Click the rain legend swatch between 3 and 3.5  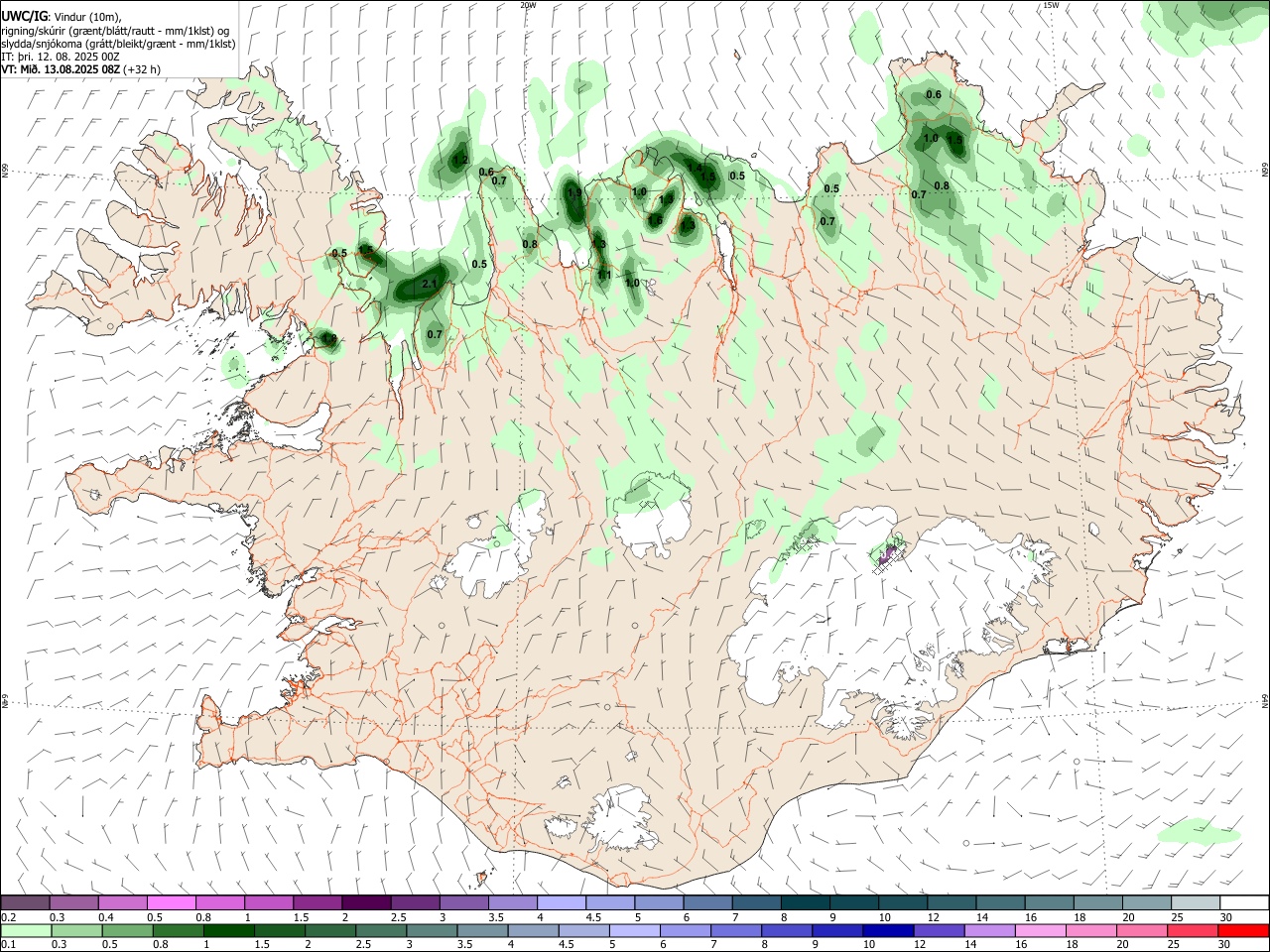[433, 930]
